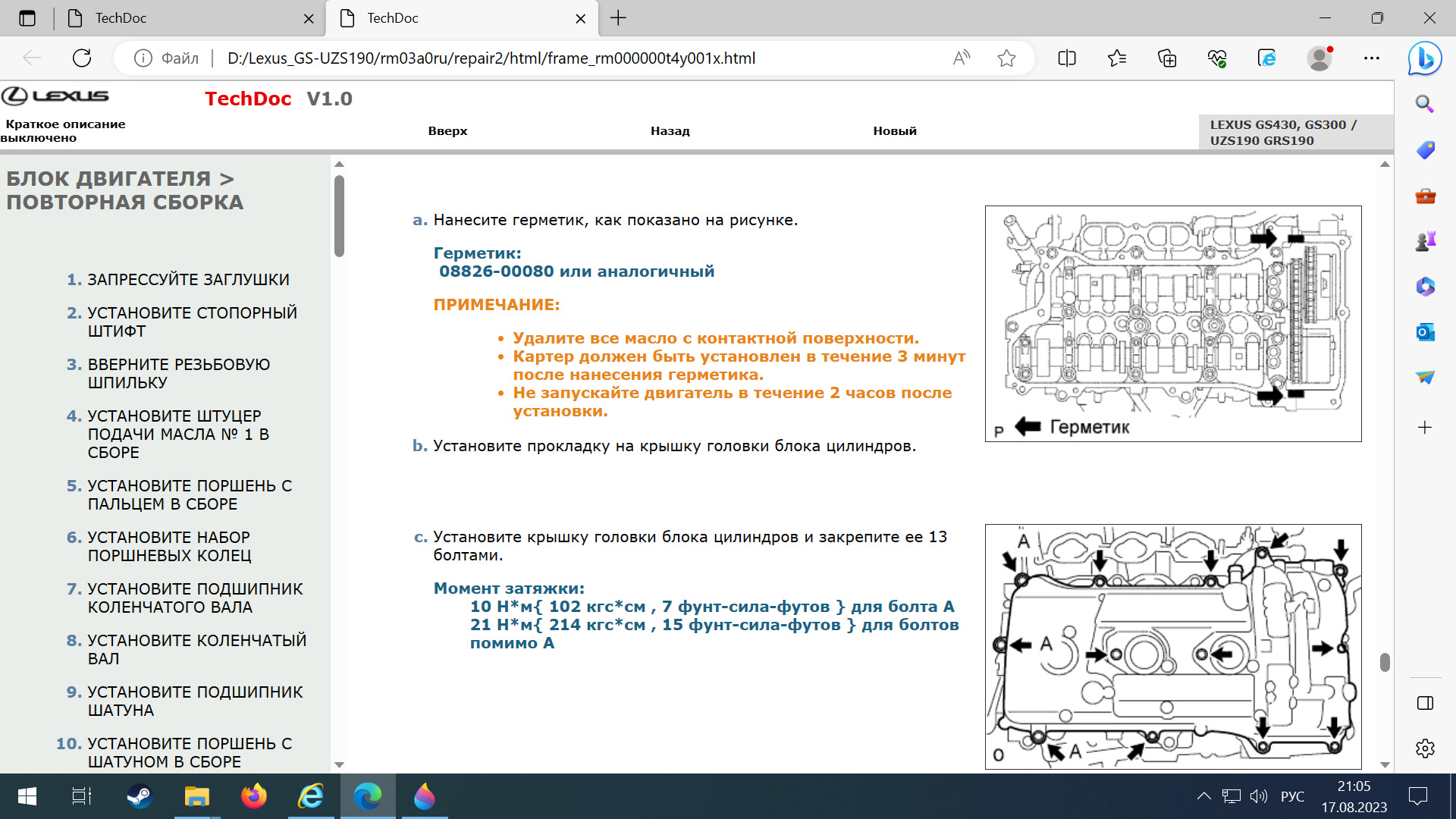Open the sidebar search magnifier
1456x819 pixels.
click(1425, 104)
